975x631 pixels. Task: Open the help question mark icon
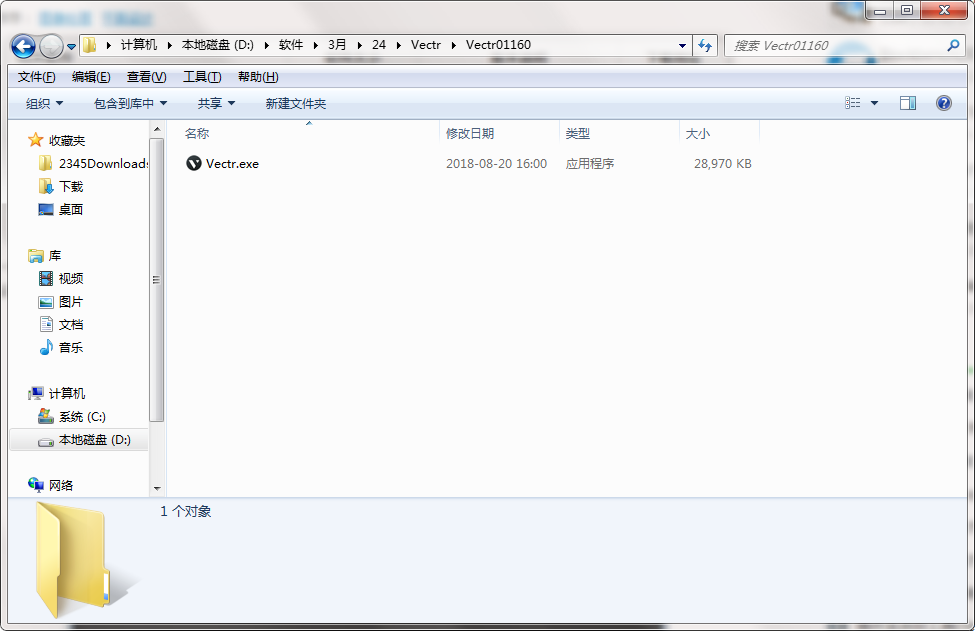[x=943, y=103]
